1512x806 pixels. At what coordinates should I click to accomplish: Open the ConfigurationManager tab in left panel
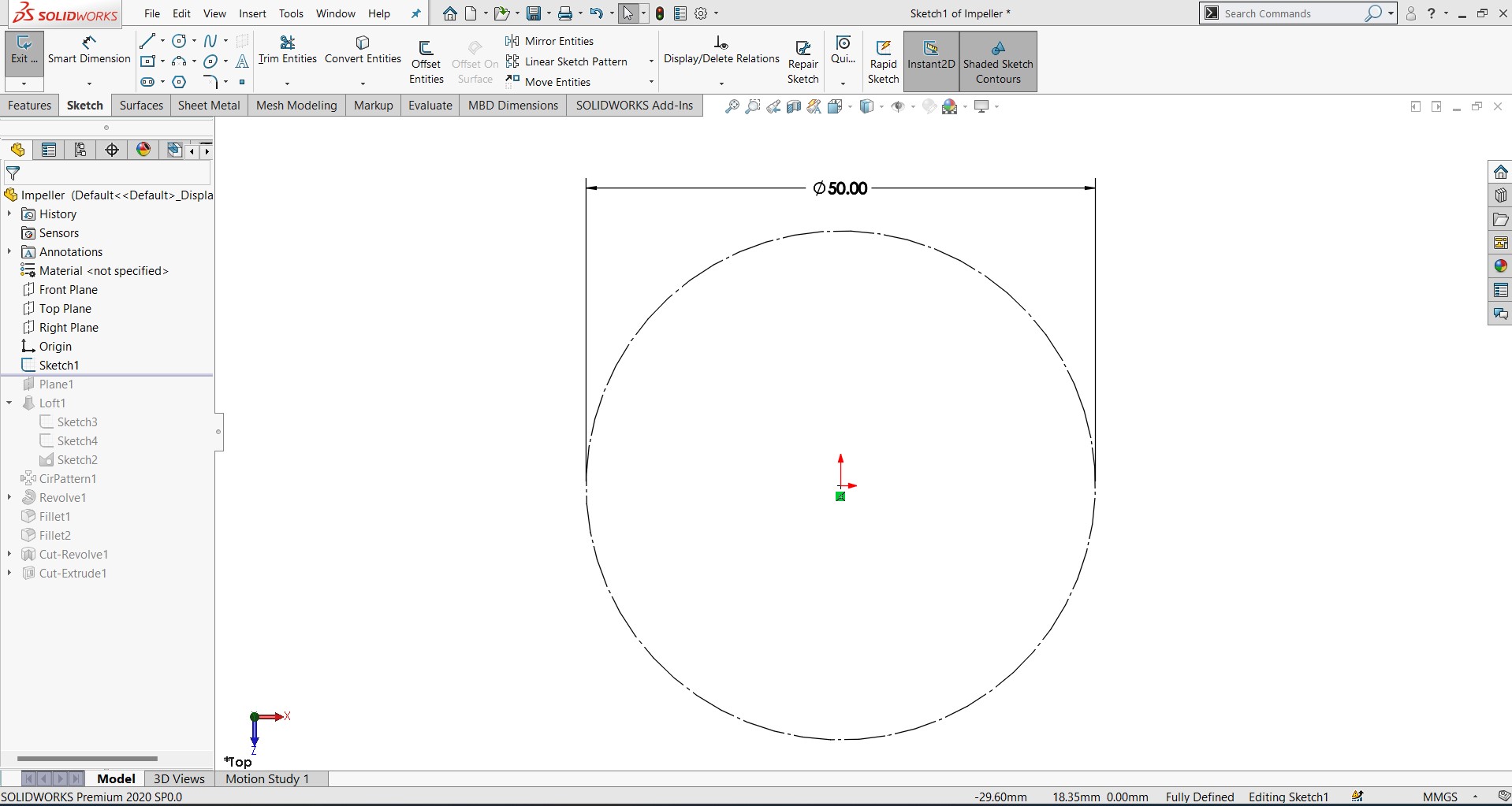pyautogui.click(x=80, y=150)
